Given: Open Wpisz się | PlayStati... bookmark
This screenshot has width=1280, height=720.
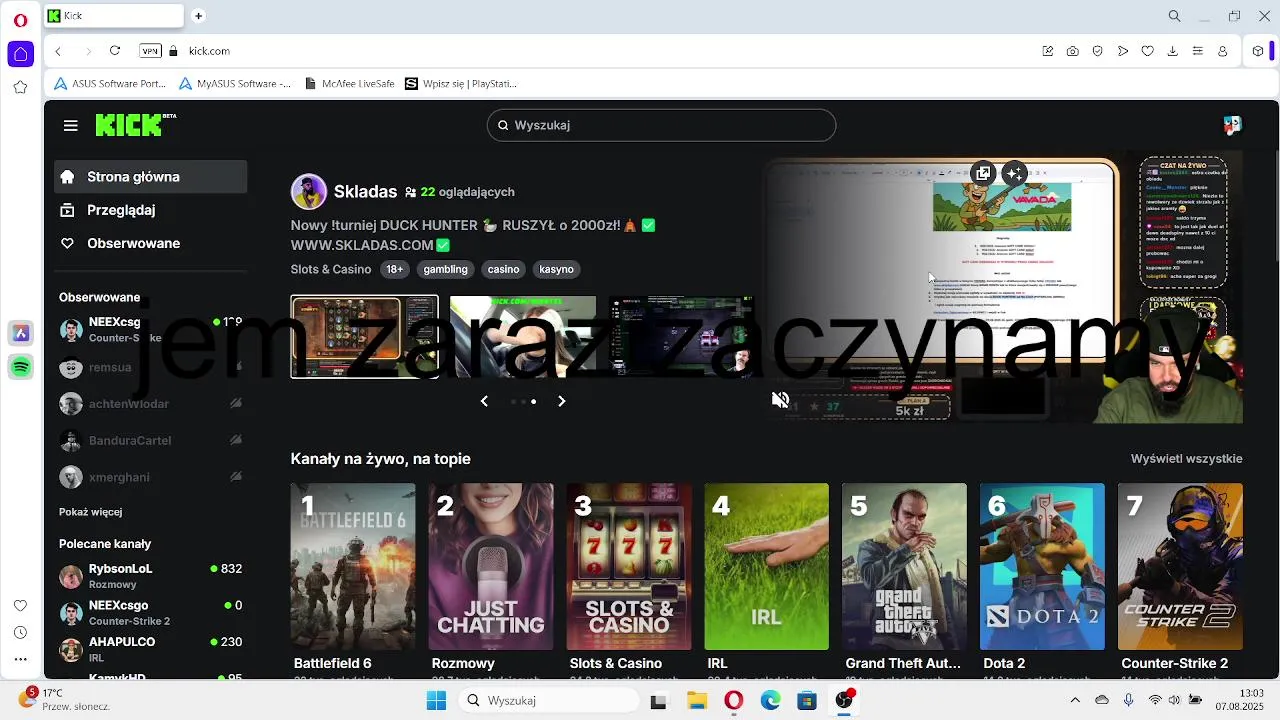Looking at the screenshot, I should pyautogui.click(x=461, y=84).
